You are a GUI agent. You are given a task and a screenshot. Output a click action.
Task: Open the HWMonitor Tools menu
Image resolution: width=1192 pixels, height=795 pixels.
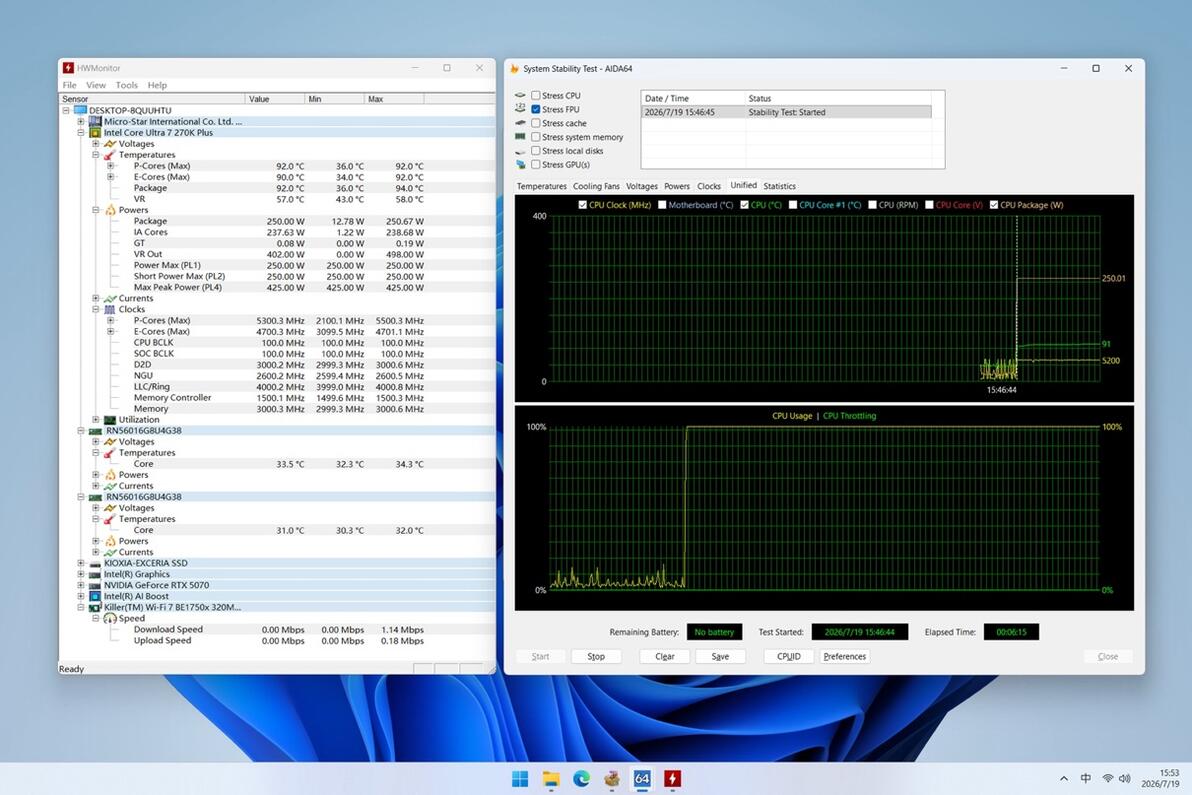[x=126, y=85]
